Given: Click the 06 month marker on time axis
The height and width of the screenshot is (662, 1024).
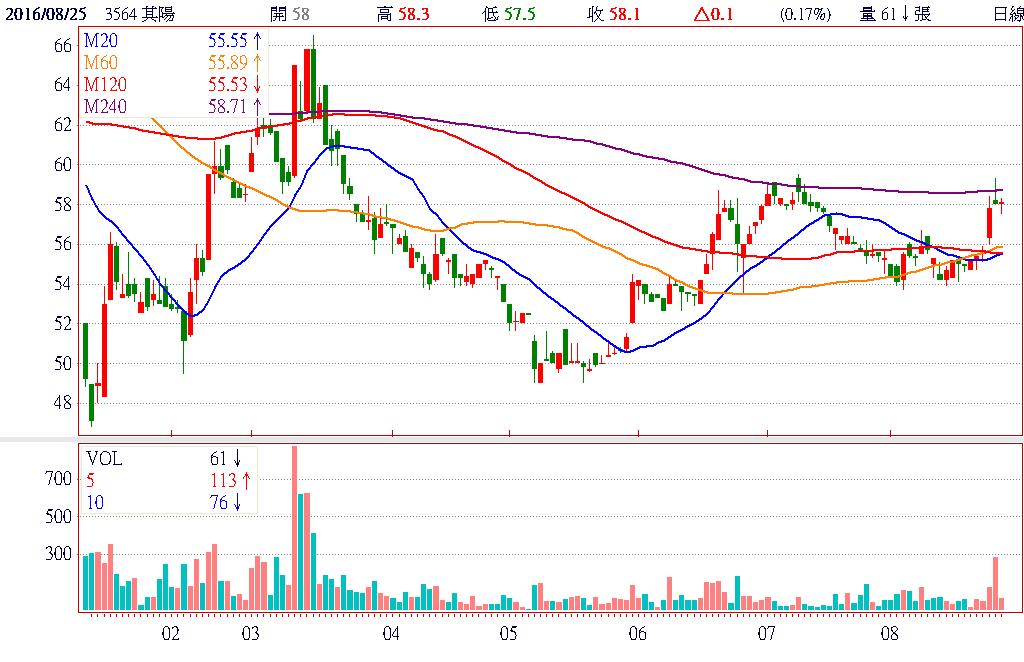Looking at the screenshot, I should click(637, 634).
